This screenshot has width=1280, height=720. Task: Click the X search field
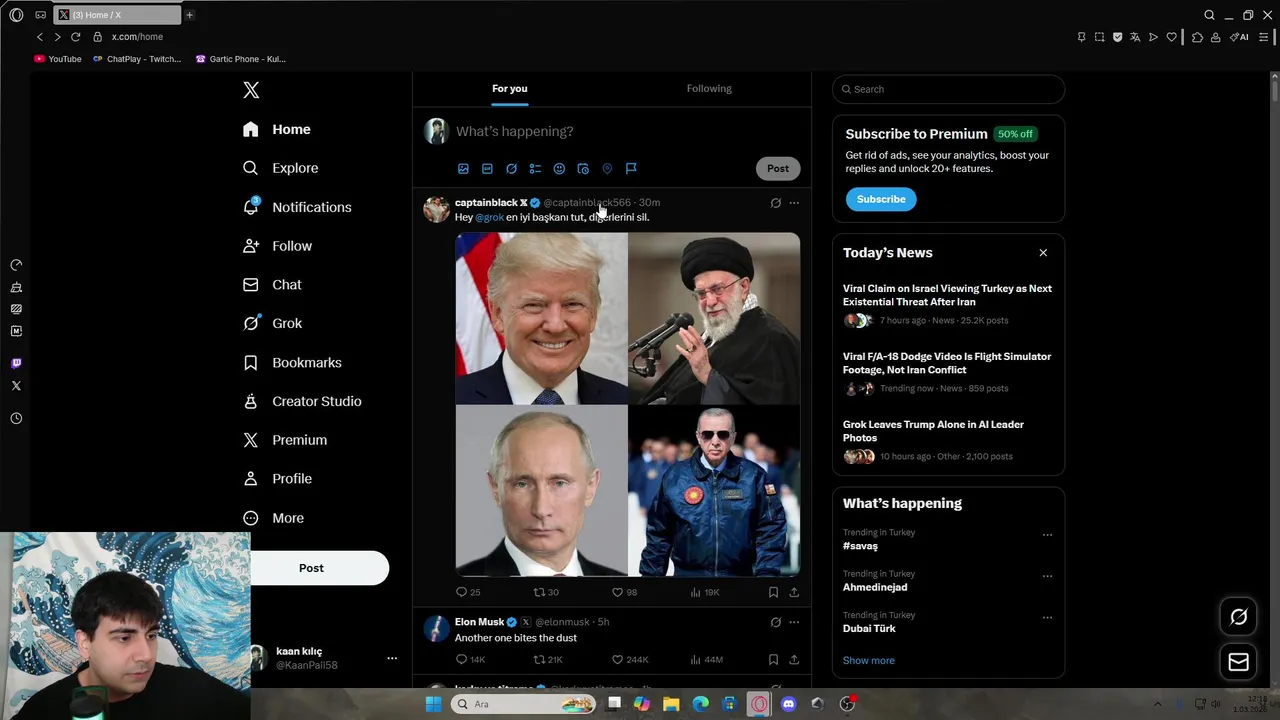pos(948,89)
